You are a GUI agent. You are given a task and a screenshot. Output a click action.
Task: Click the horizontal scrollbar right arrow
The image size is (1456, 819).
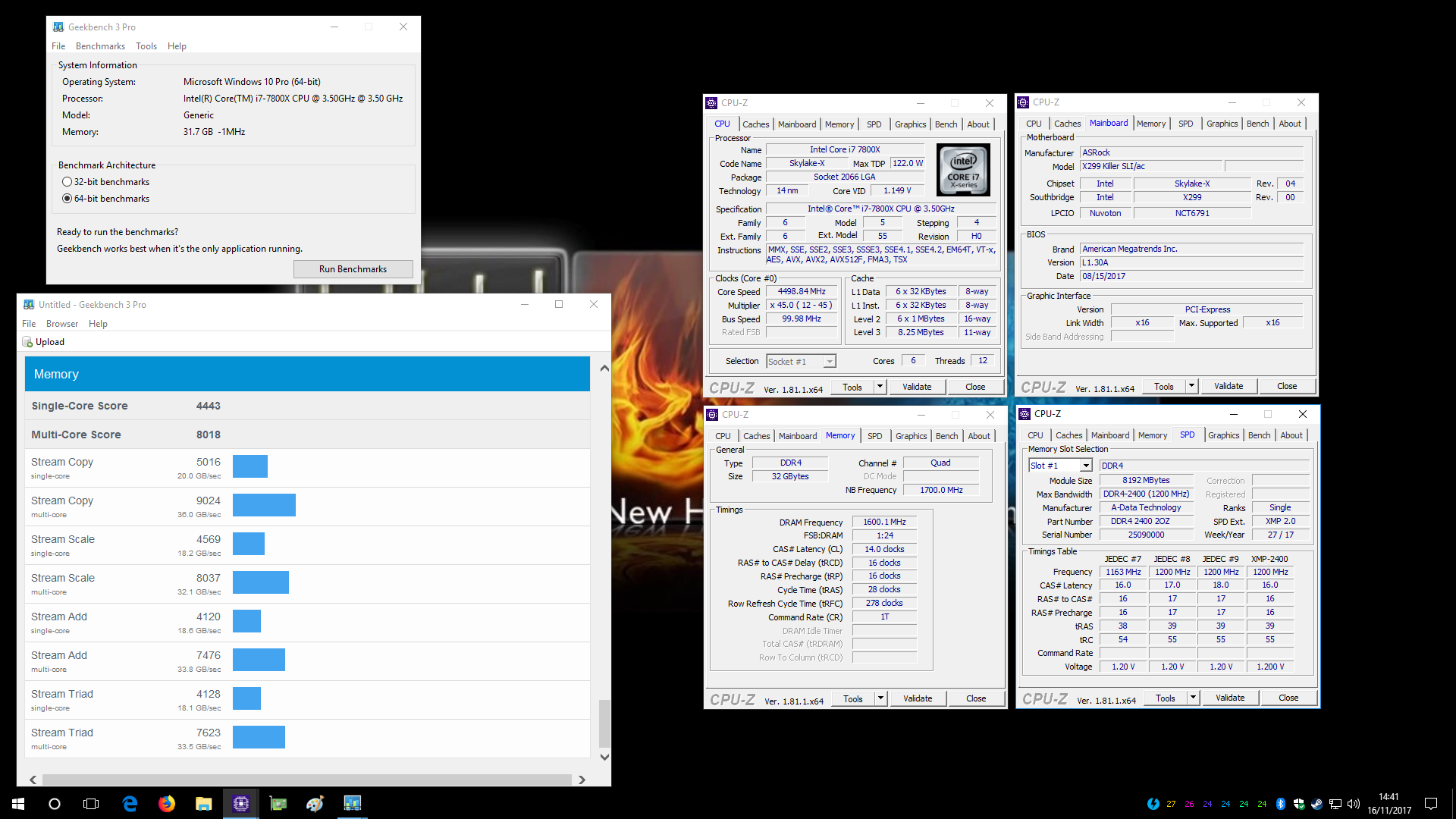[582, 780]
